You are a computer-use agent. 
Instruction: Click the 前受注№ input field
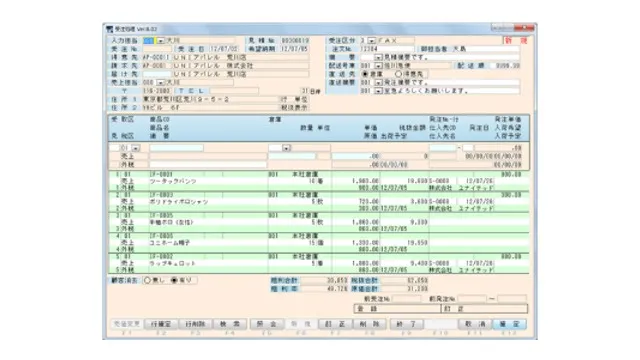pyautogui.click(x=407, y=299)
